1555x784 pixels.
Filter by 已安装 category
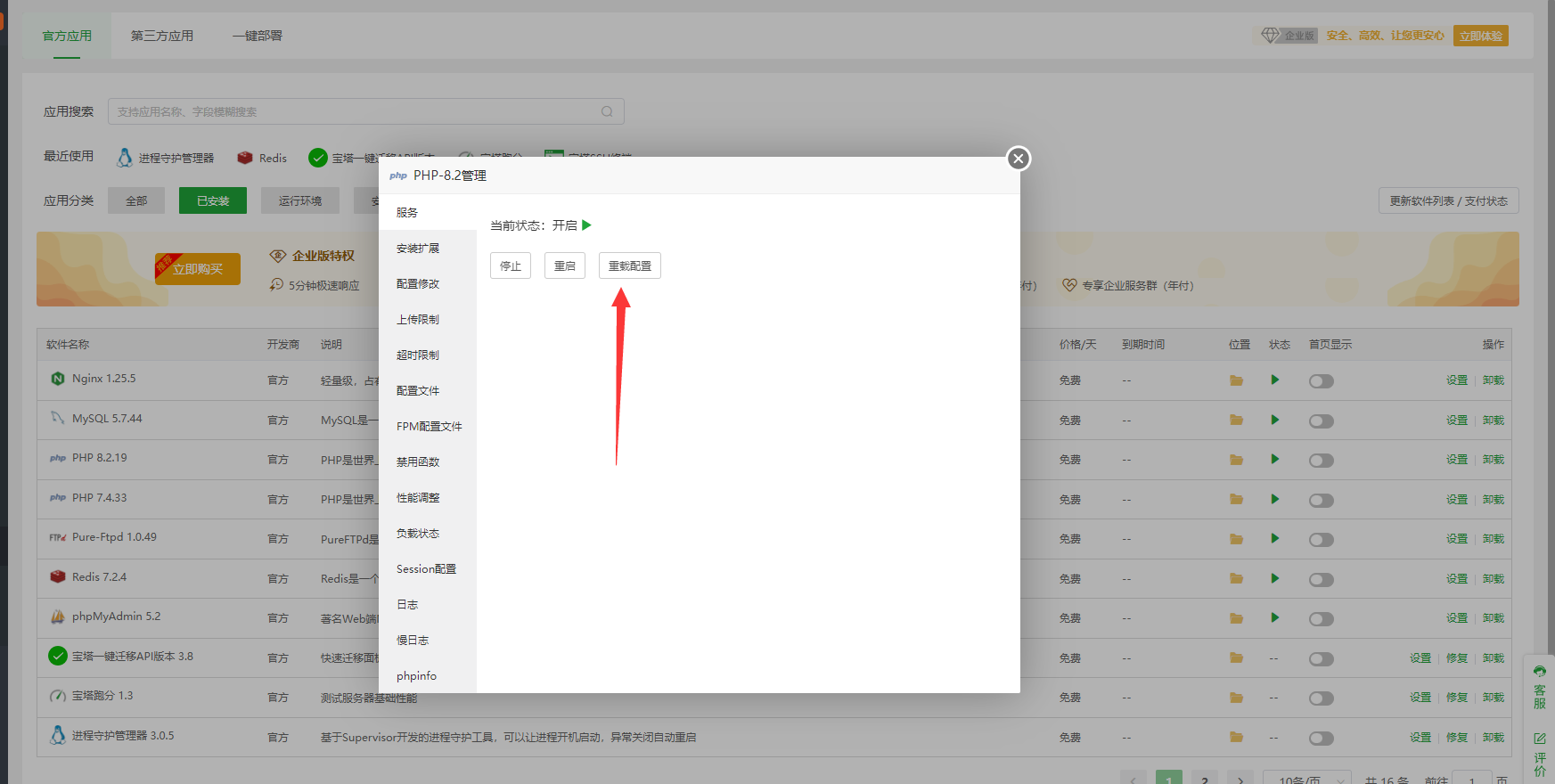click(213, 200)
